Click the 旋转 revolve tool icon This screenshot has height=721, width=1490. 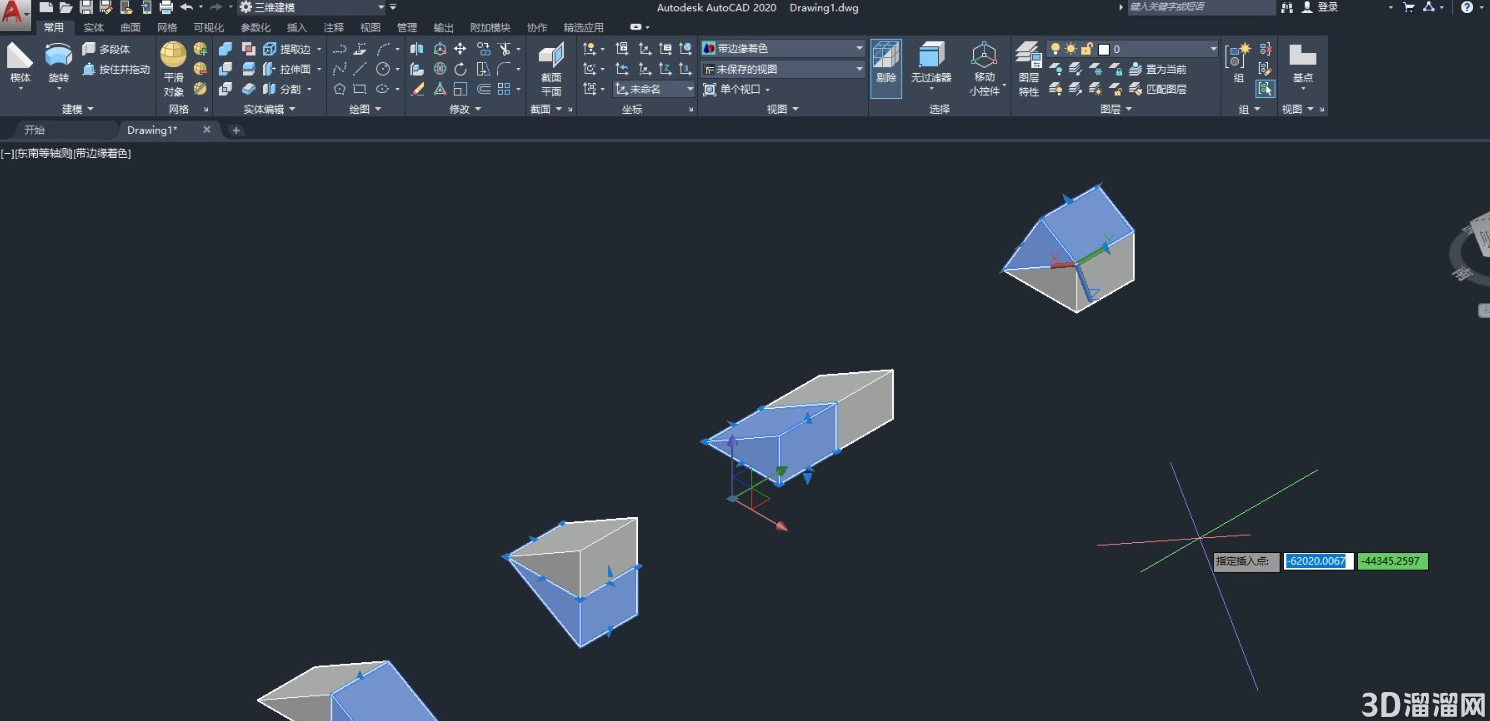pos(58,56)
